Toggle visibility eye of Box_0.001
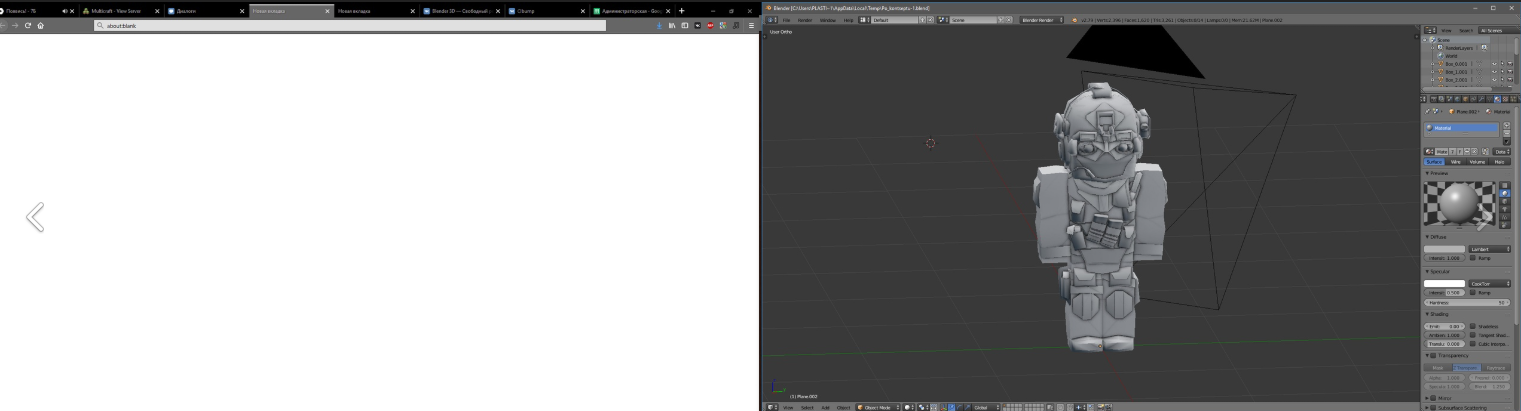The width and height of the screenshot is (1521, 411). (1494, 64)
